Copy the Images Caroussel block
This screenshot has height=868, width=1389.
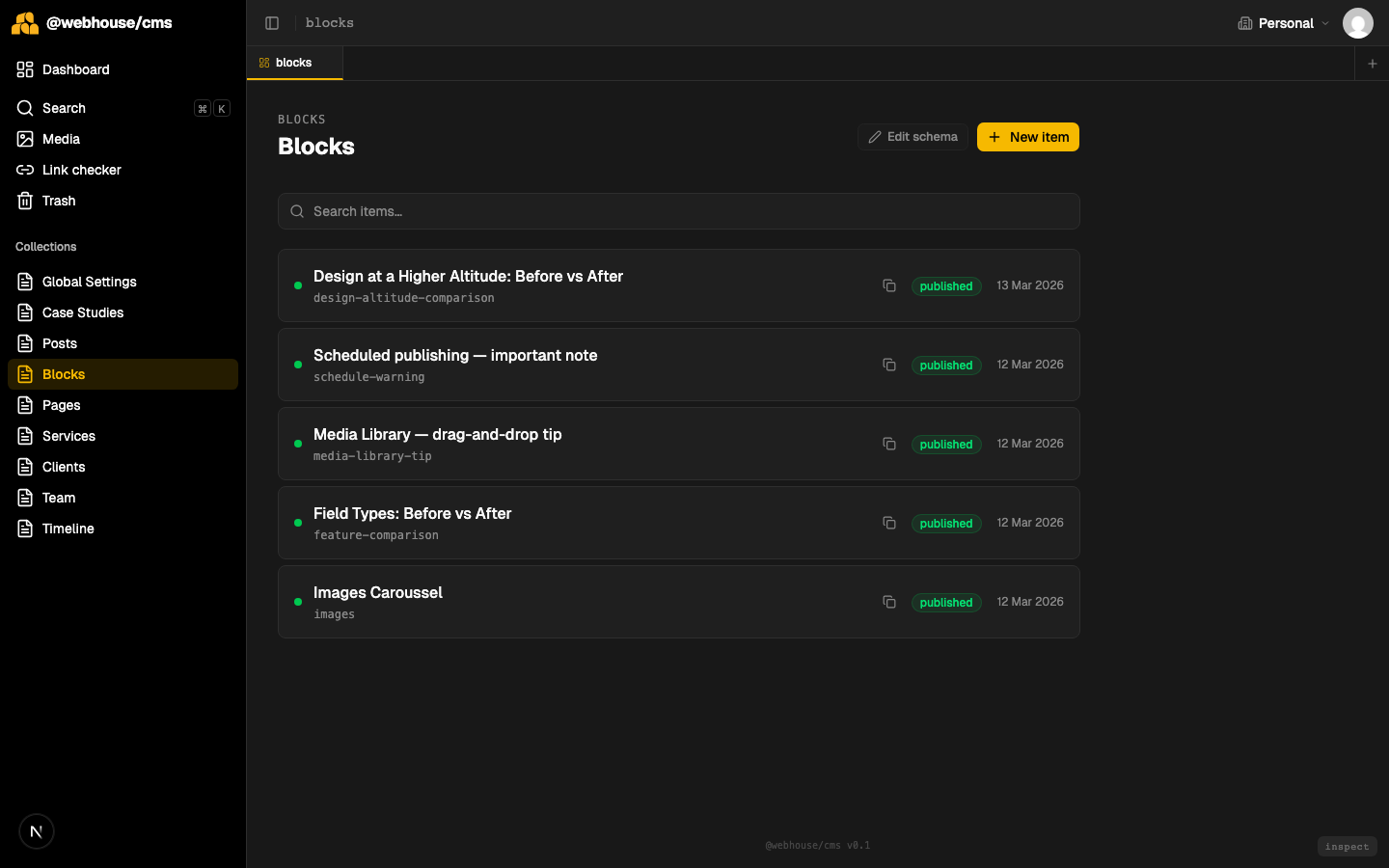[888, 602]
